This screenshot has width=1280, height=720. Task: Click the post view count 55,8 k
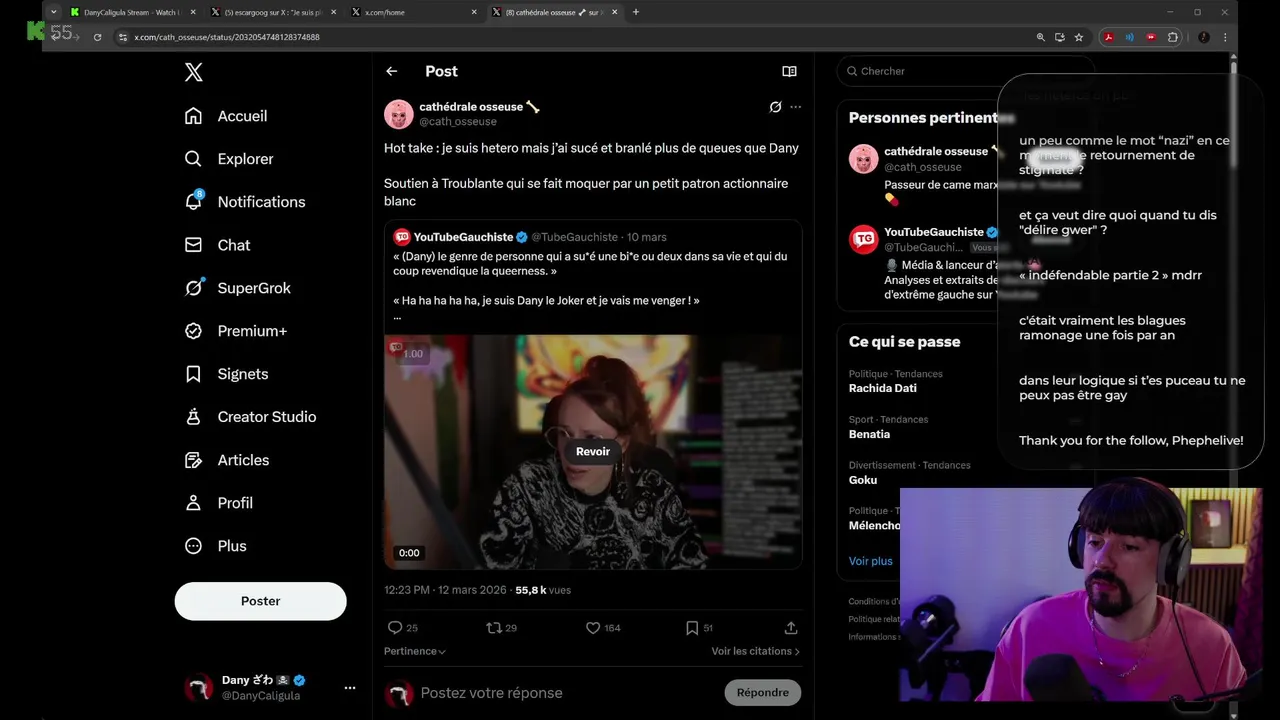coord(543,590)
